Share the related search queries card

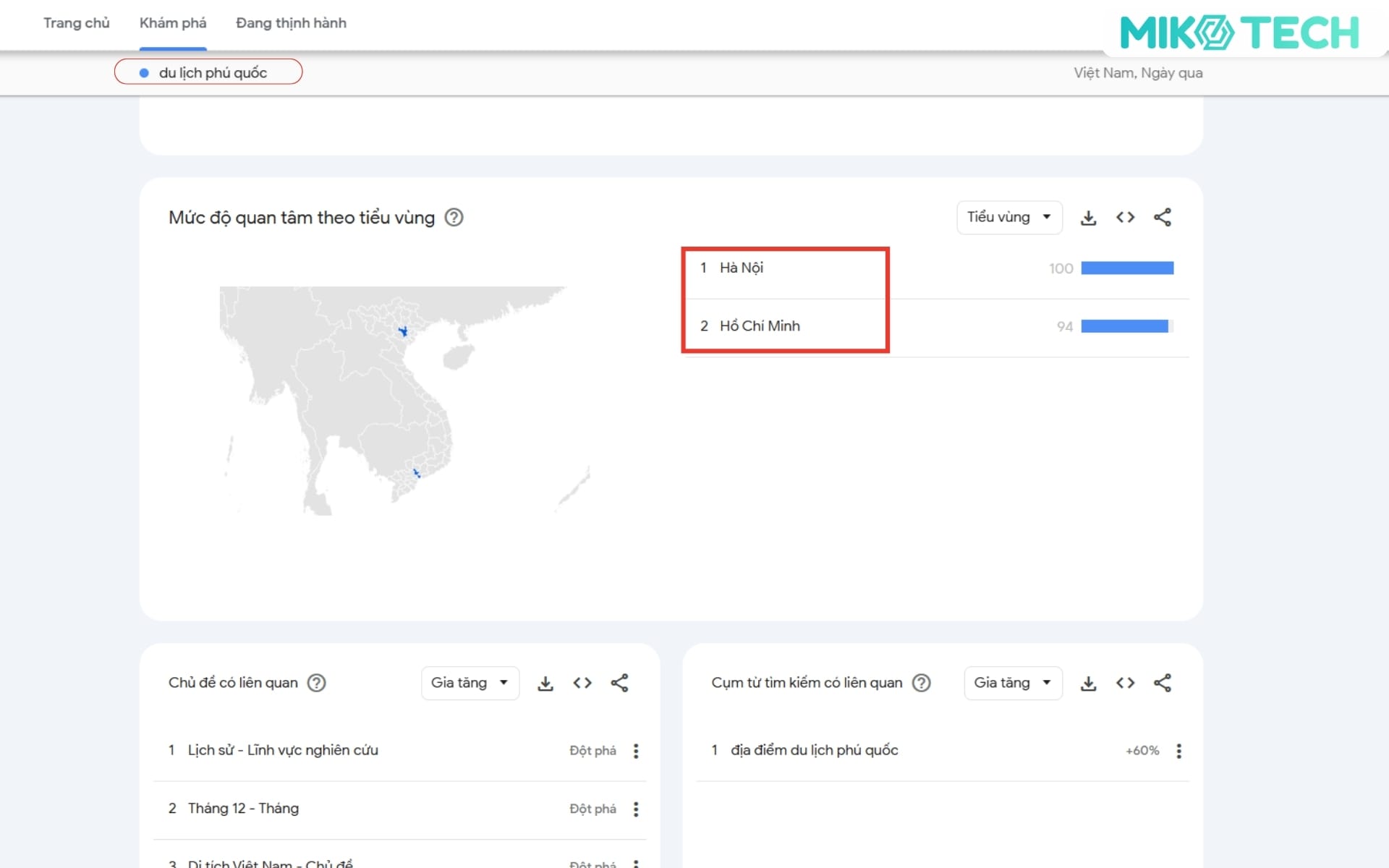[x=1162, y=684]
